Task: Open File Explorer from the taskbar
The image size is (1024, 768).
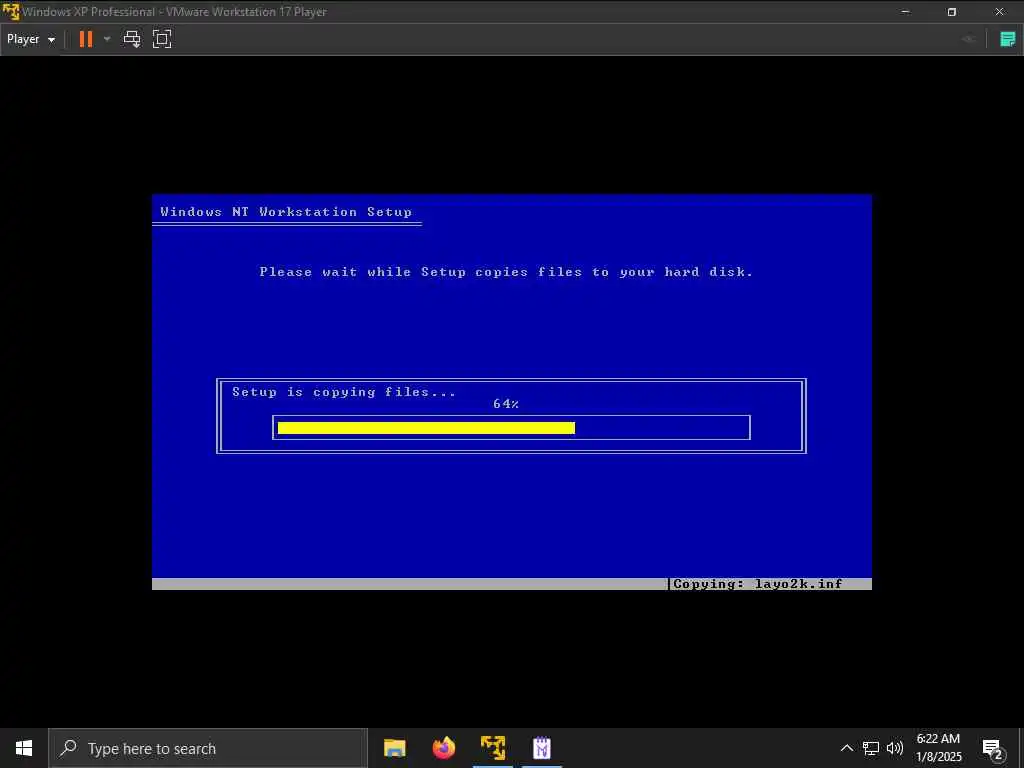Action: pos(394,748)
